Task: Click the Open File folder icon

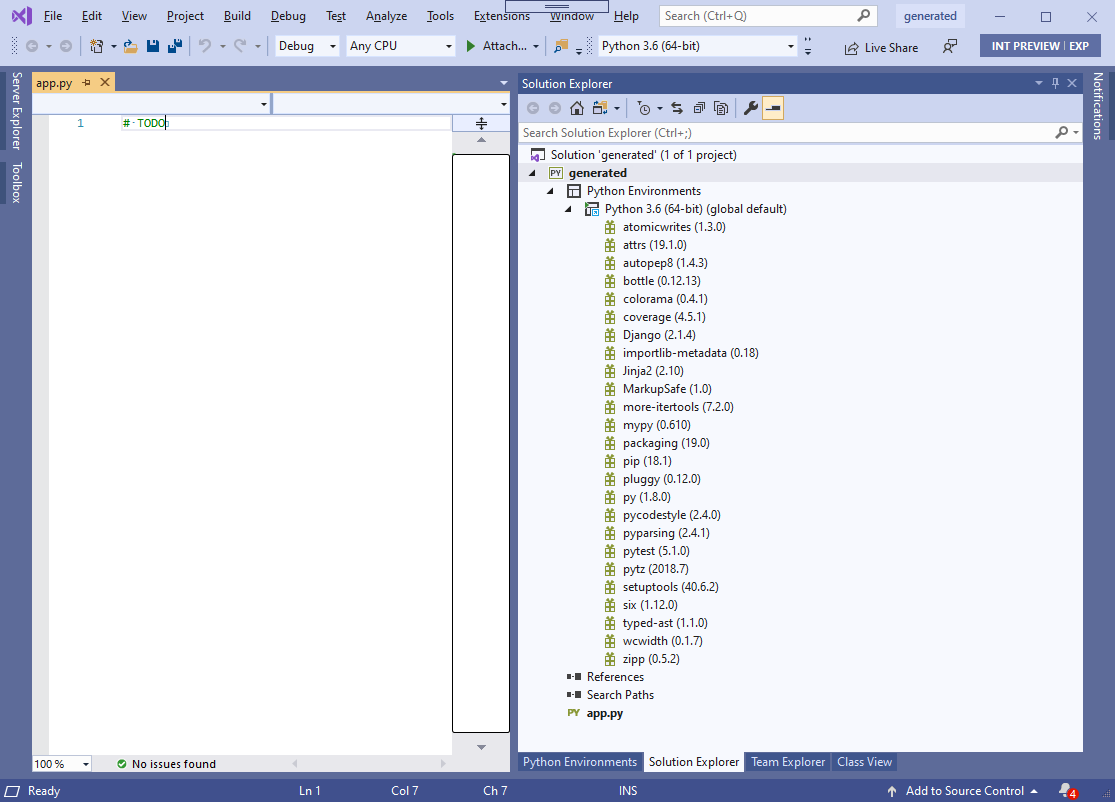Action: click(x=131, y=46)
